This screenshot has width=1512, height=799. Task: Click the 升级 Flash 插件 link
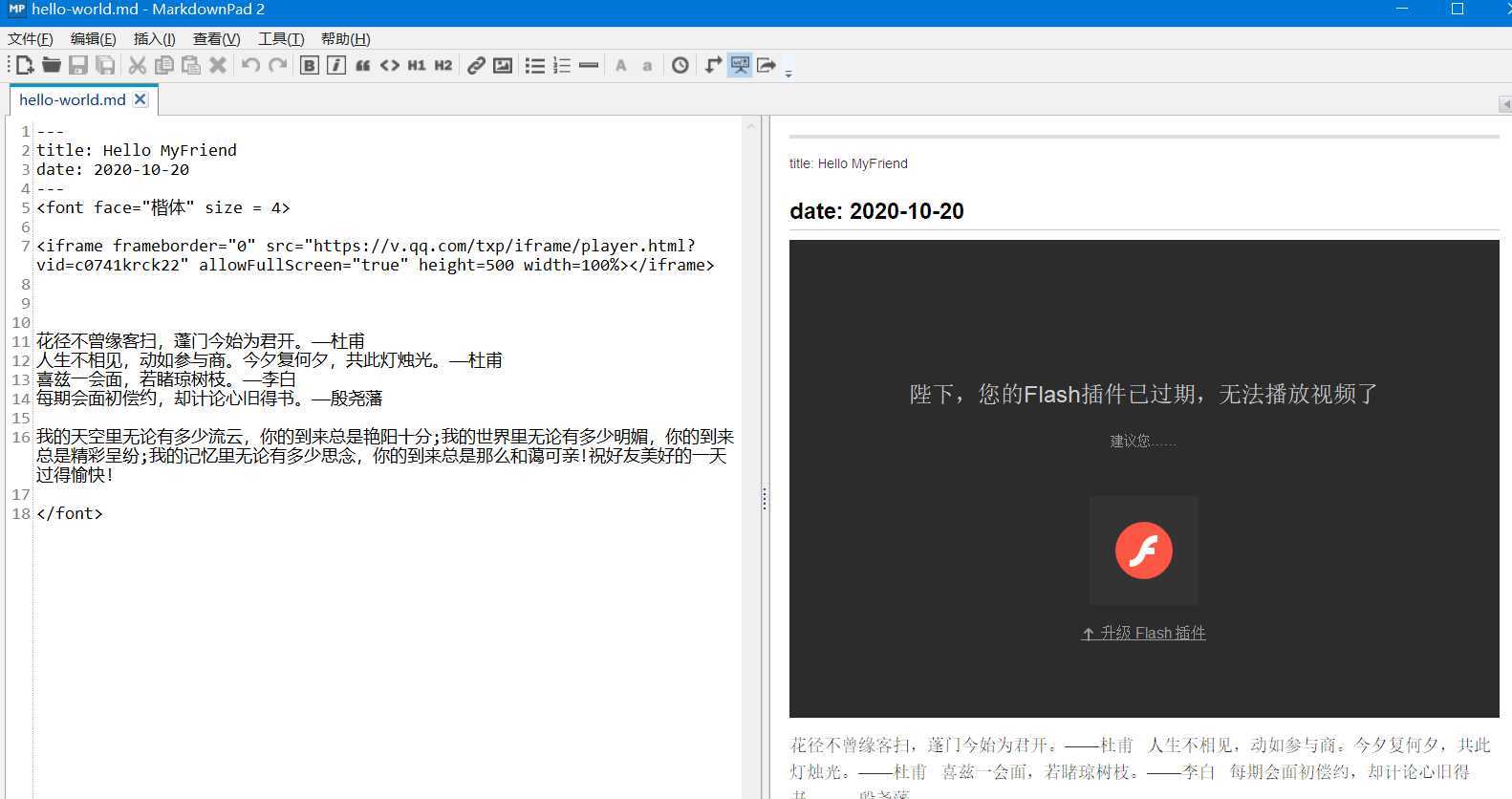pos(1144,633)
